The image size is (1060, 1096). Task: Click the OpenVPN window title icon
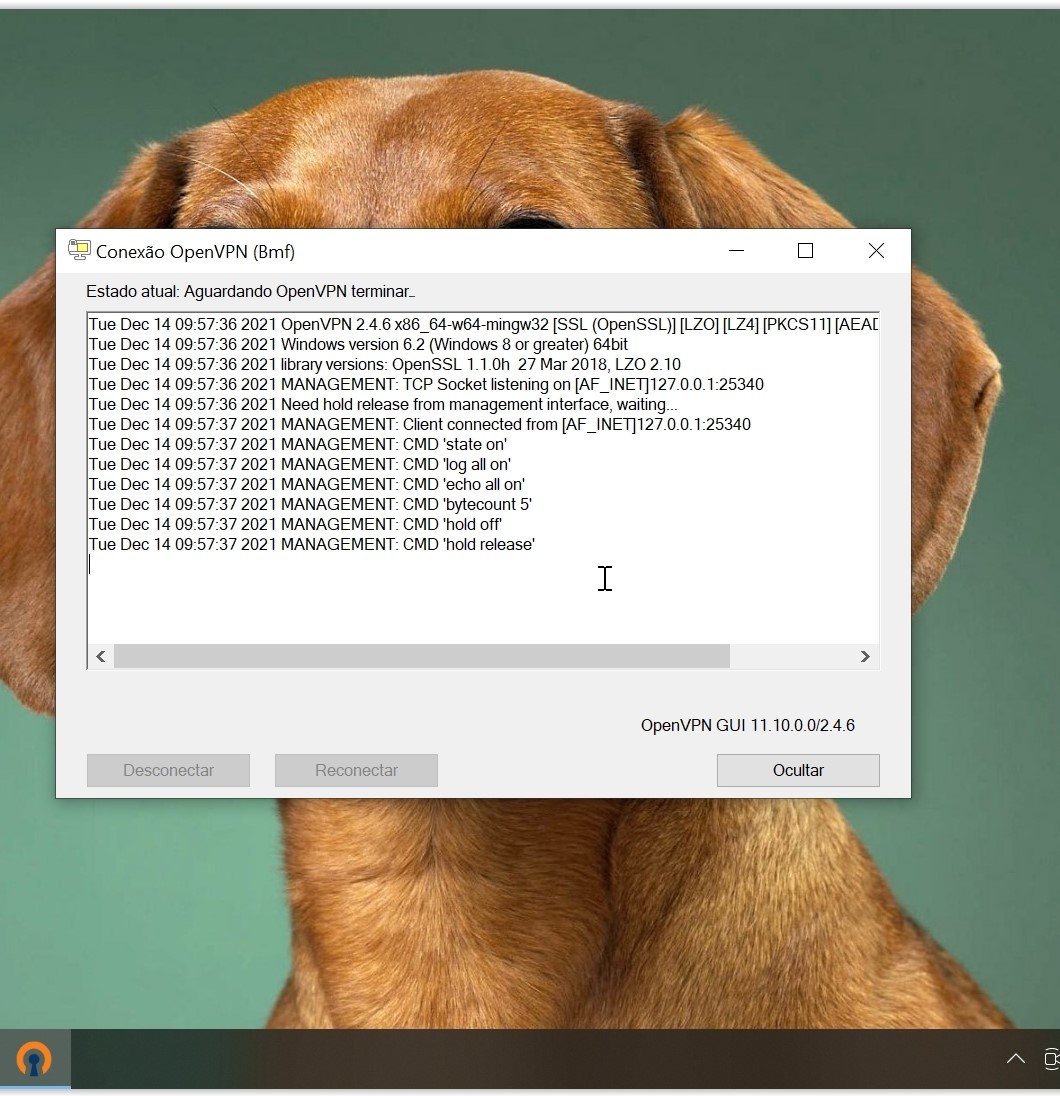79,250
